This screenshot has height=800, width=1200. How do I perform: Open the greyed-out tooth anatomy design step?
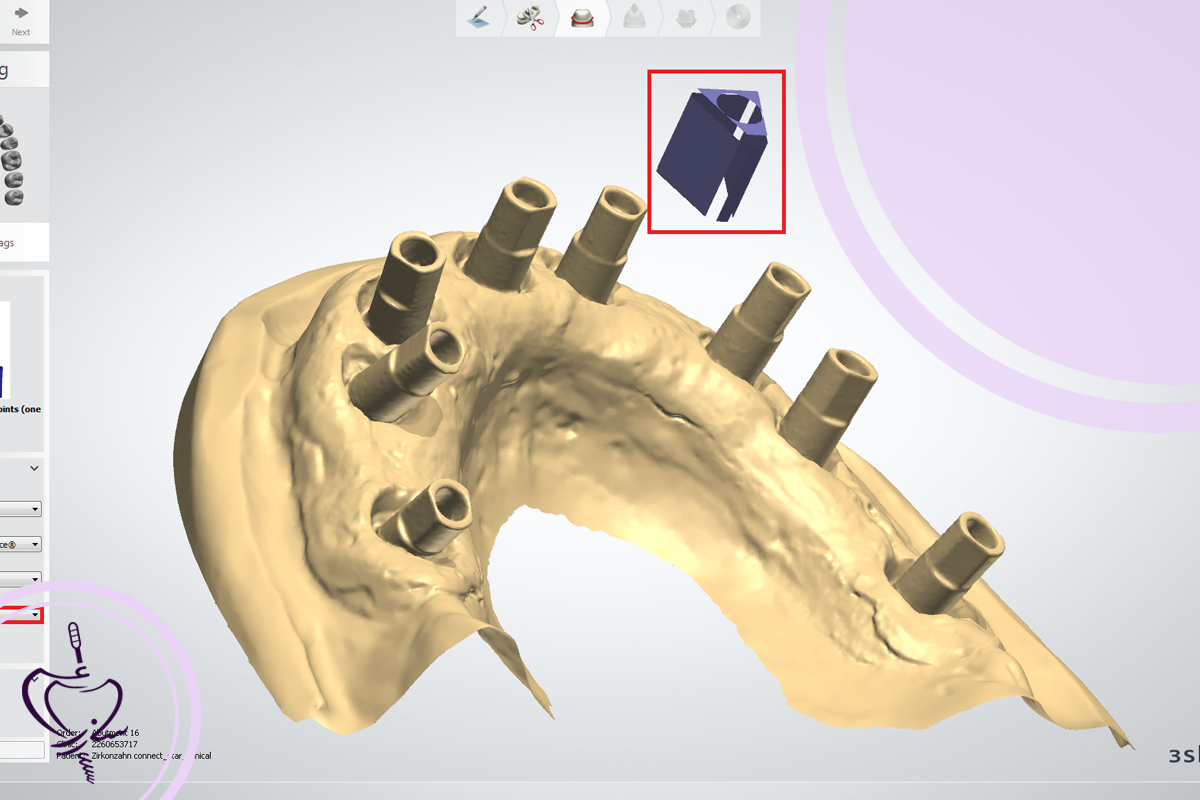coord(686,17)
